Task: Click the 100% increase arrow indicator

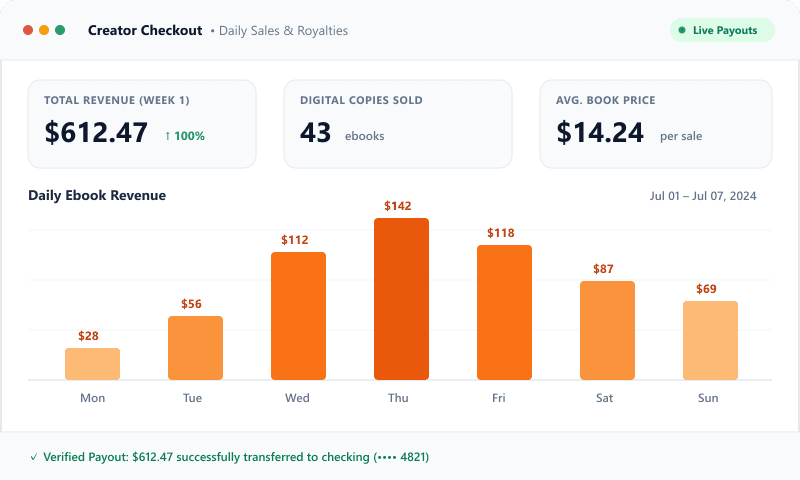Action: pyautogui.click(x=185, y=136)
